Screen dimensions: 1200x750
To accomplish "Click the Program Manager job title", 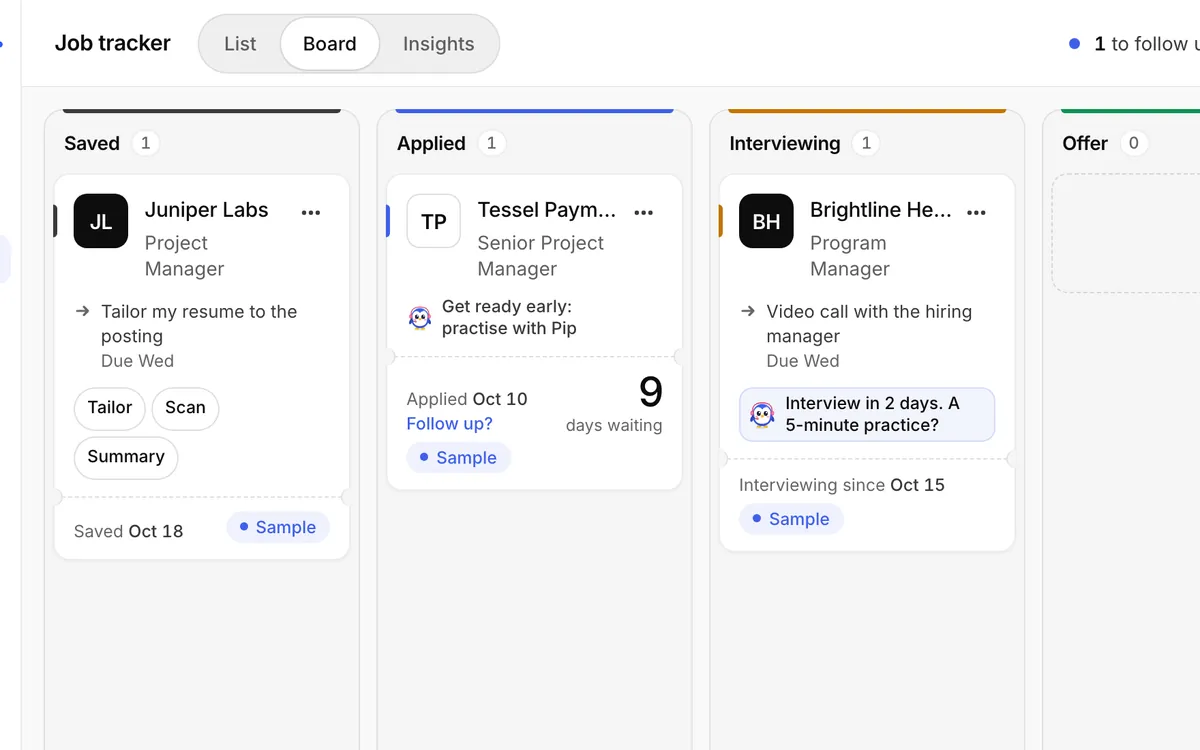I will pos(850,256).
